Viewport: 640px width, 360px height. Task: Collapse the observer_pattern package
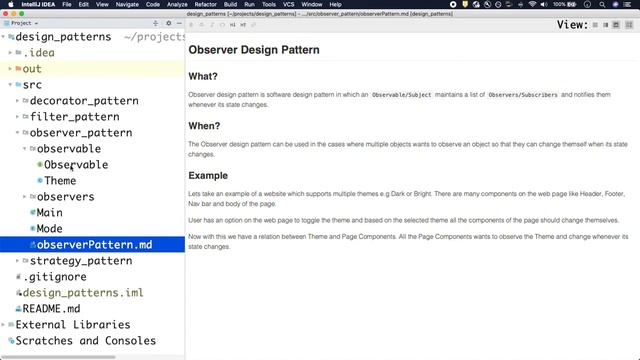(x=17, y=133)
